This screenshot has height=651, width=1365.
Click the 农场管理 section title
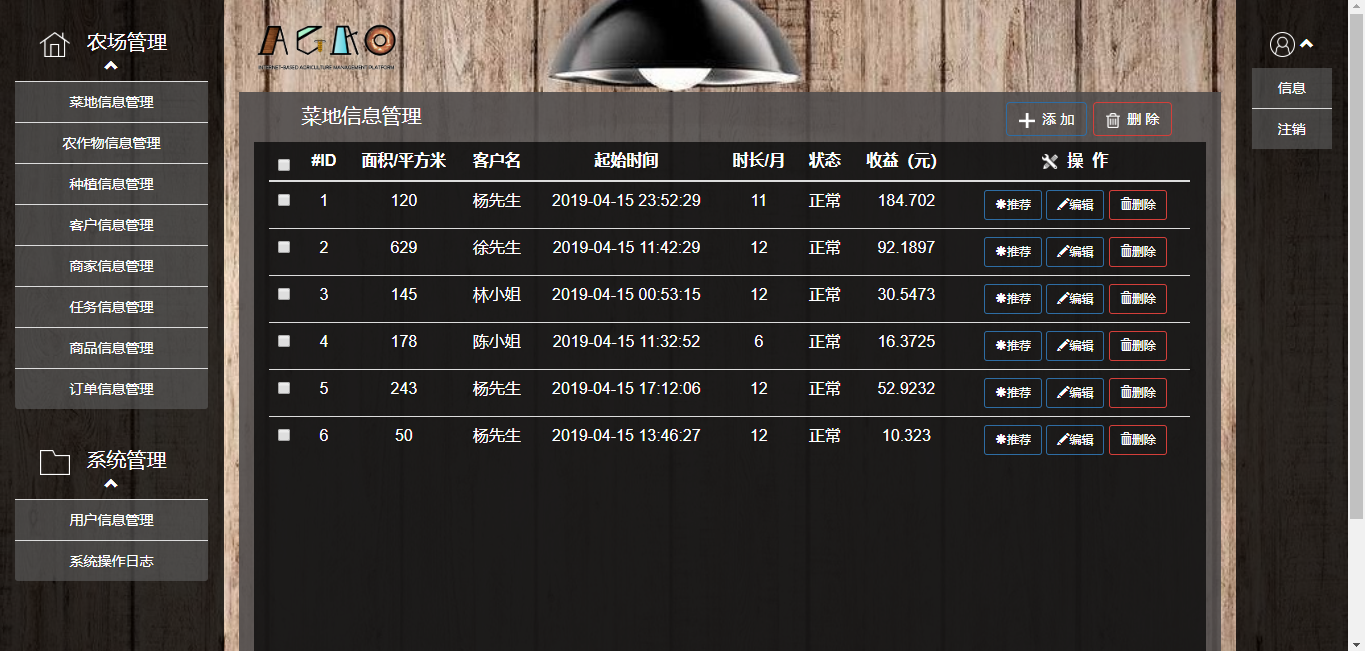tap(126, 42)
